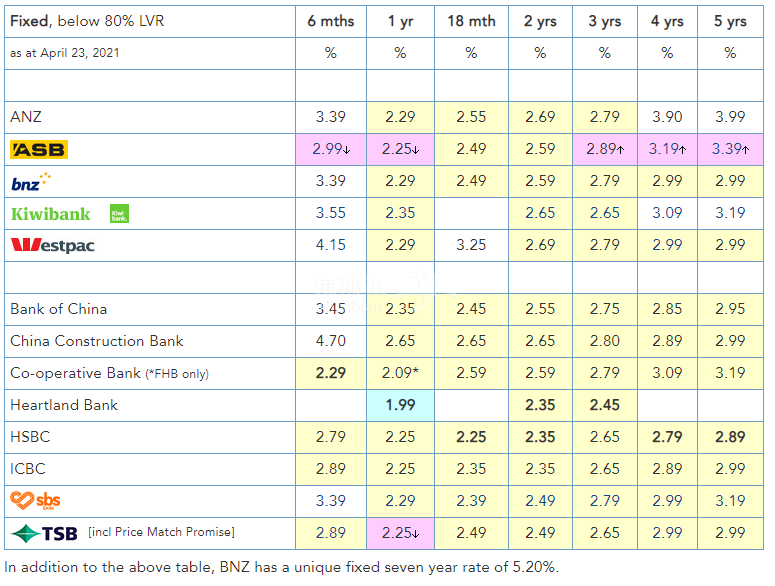Click the 5 yrs column header
Screen dimensions: 775x586
coord(730,21)
